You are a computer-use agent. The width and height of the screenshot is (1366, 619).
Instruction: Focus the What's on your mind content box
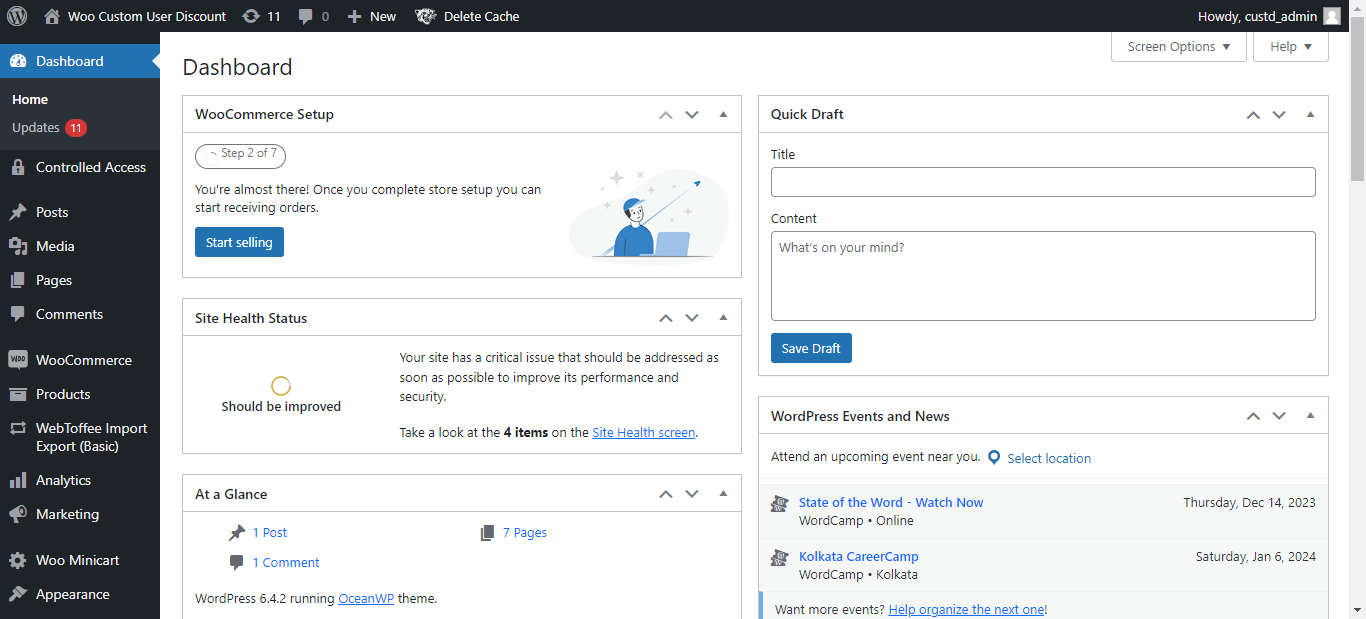pyautogui.click(x=1043, y=276)
